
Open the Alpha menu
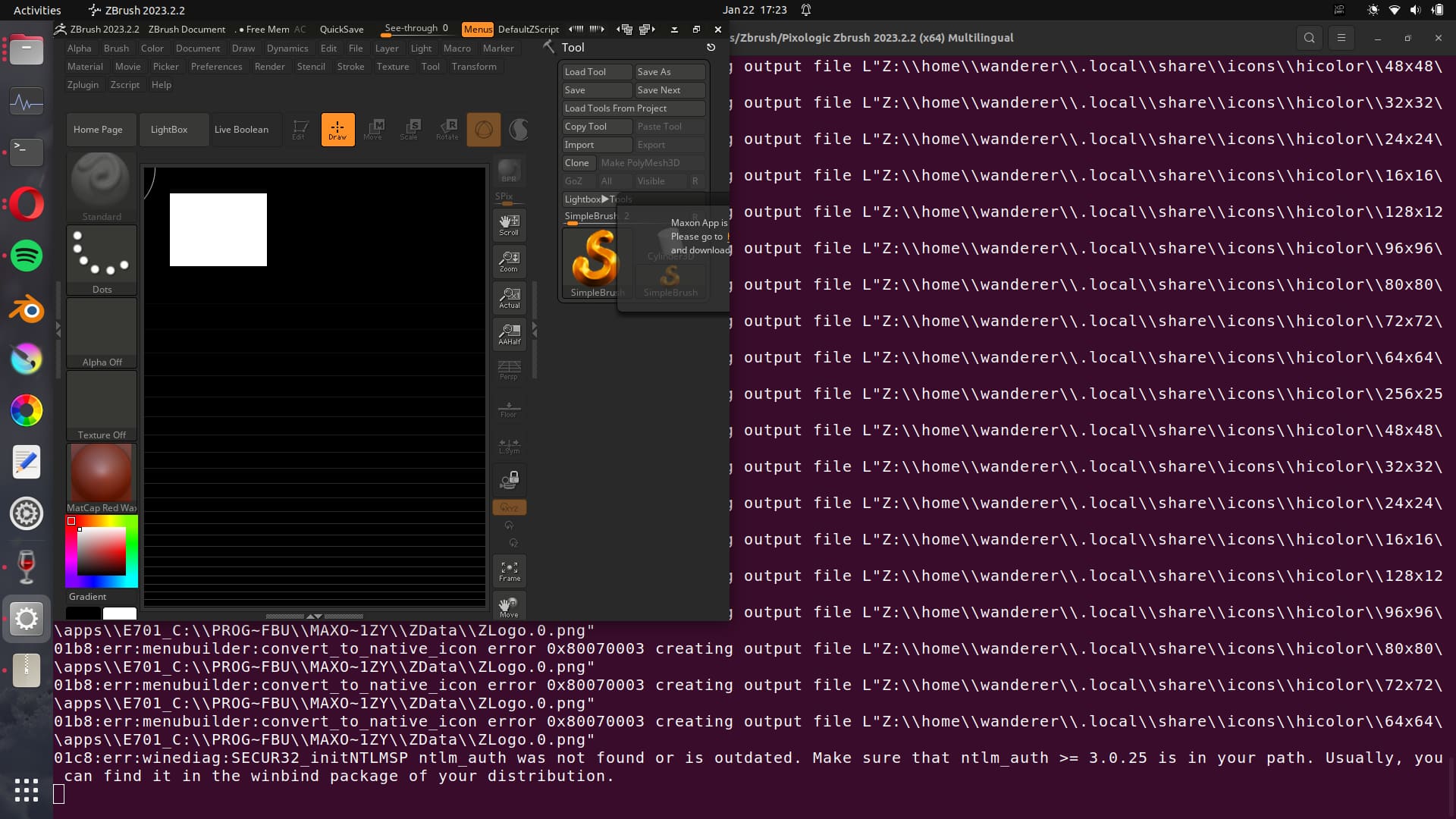pyautogui.click(x=79, y=49)
